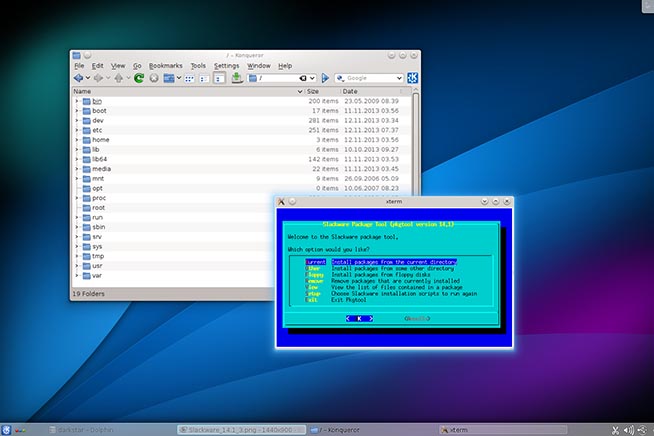Click the colored dots pager icon in the panel

point(20,430)
